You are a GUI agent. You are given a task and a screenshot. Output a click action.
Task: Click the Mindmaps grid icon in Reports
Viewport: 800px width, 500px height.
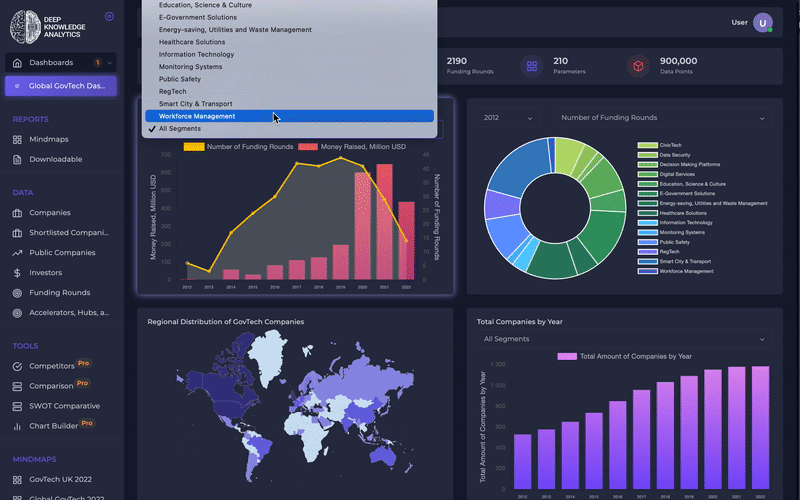point(17,139)
